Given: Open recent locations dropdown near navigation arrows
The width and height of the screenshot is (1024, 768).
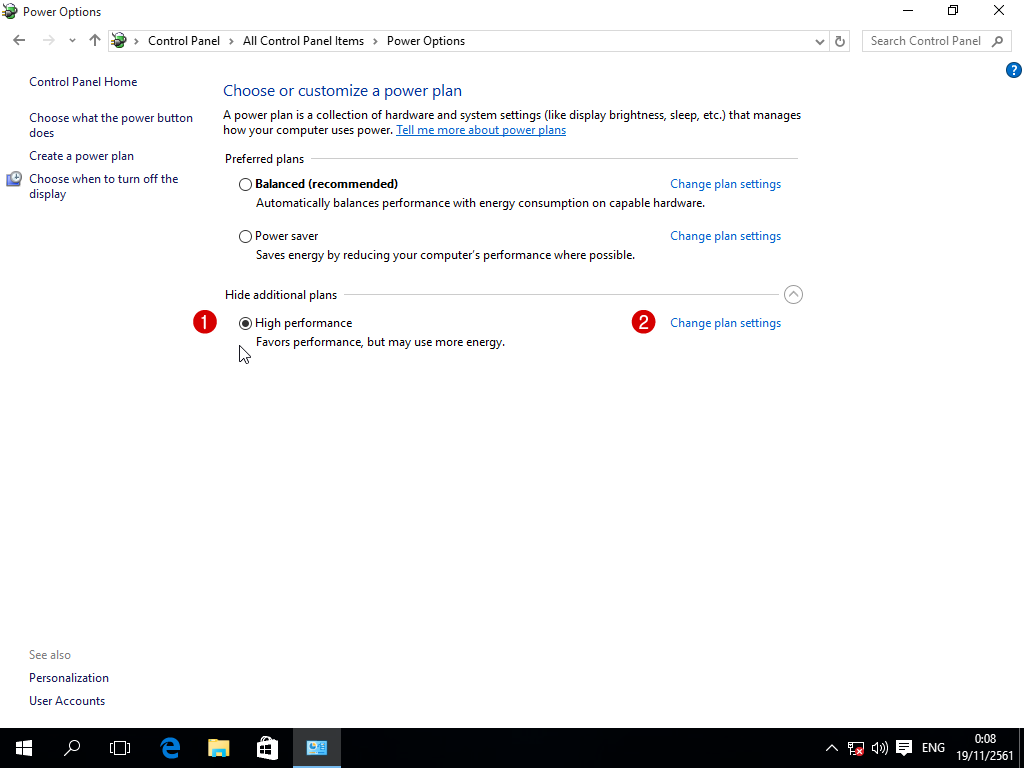Looking at the screenshot, I should (72, 41).
